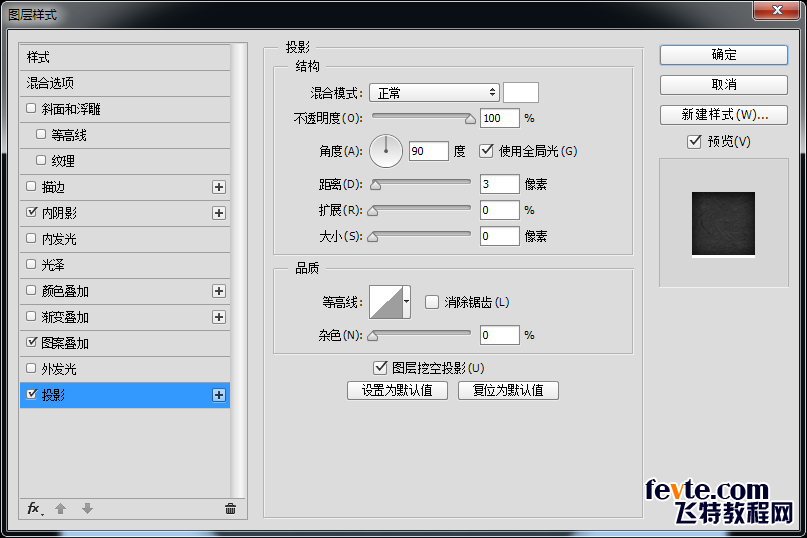Click the 杂色 value field
This screenshot has width=807, height=538.
point(499,335)
